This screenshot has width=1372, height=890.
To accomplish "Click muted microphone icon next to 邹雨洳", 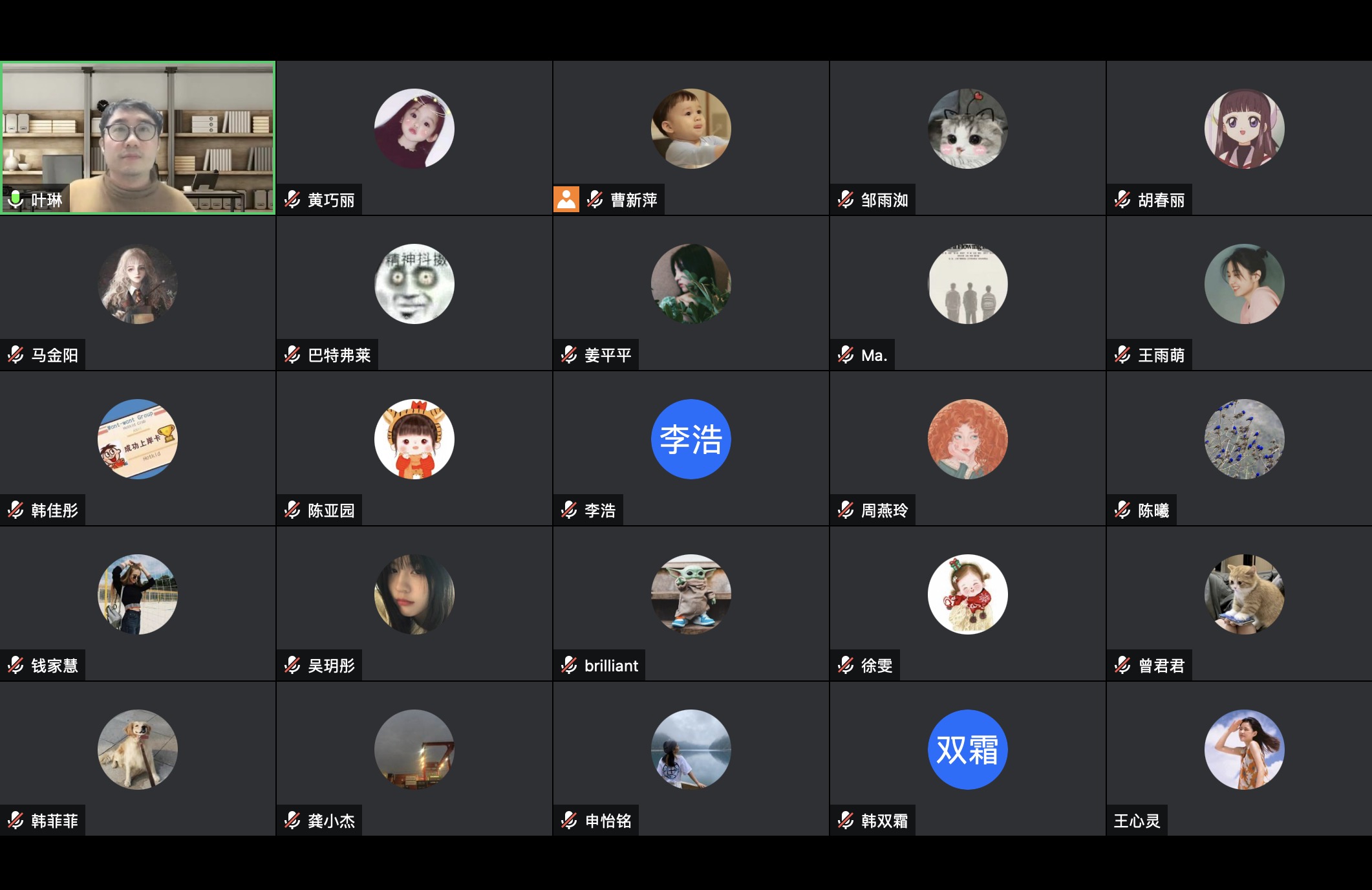I will coord(846,200).
